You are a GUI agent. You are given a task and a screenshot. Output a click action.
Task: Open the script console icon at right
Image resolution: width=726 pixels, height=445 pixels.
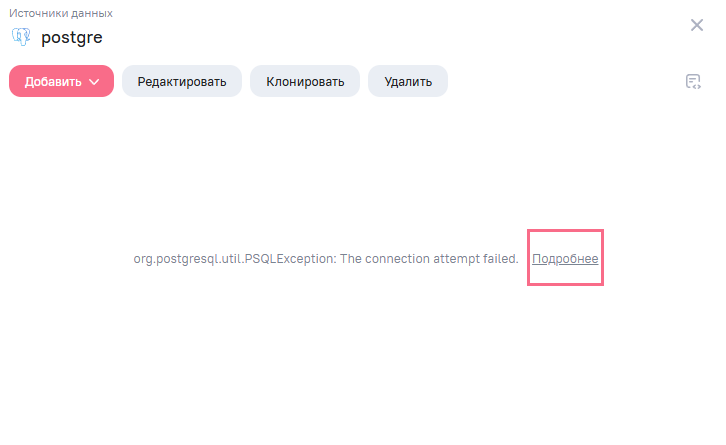coord(692,82)
